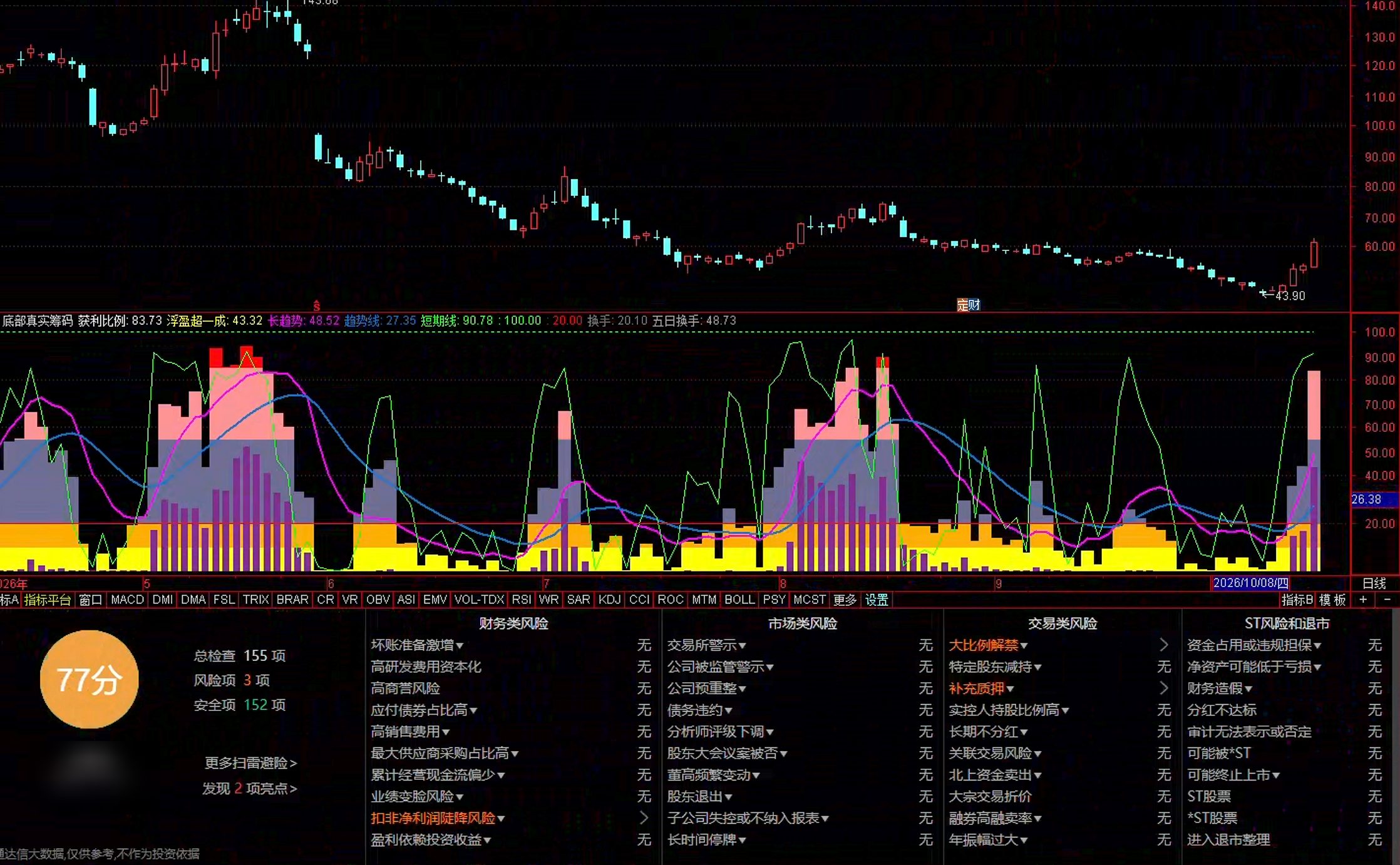Select the ASI indicator tab
The image size is (1400, 865).
(406, 600)
